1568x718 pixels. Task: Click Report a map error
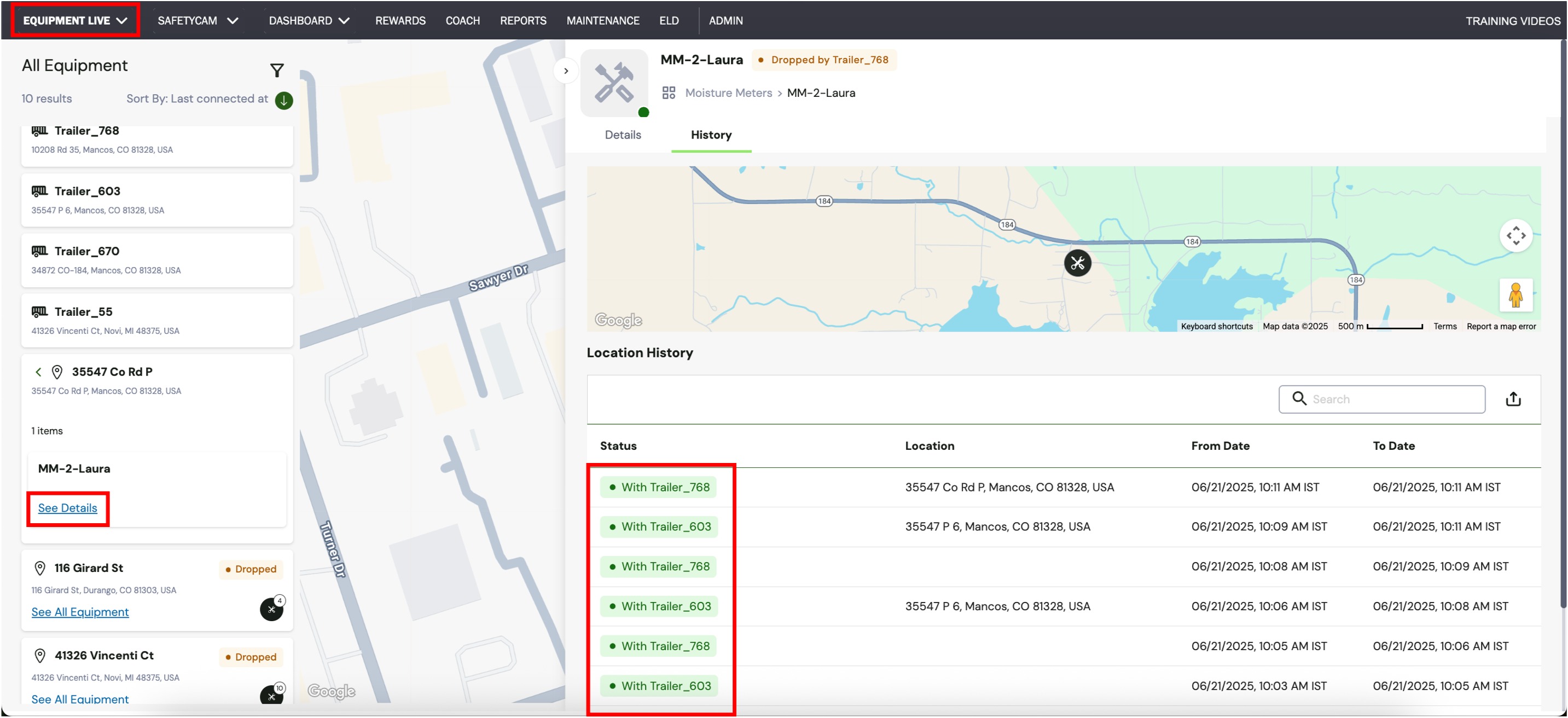[x=1501, y=326]
